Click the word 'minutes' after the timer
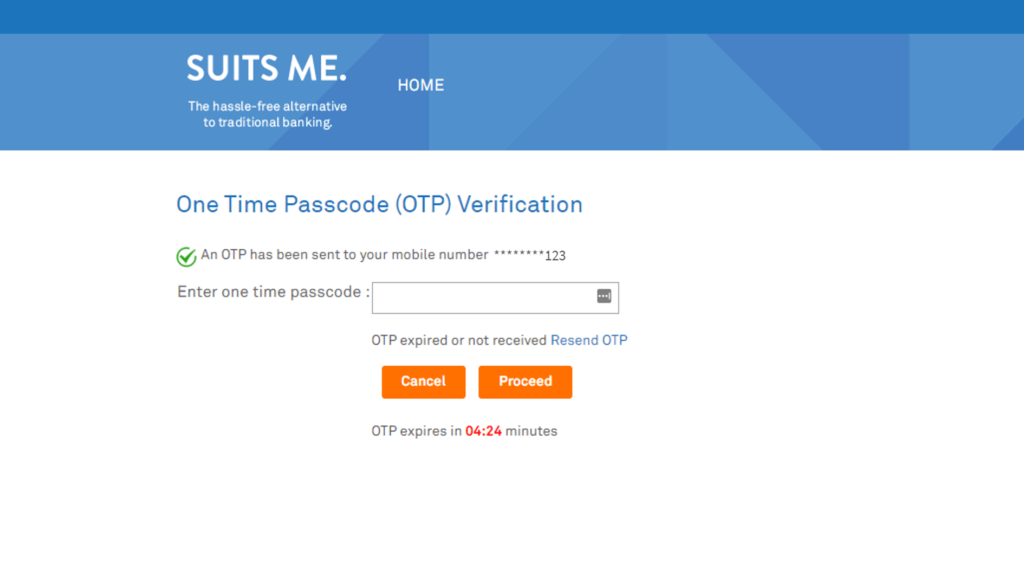 tap(532, 431)
